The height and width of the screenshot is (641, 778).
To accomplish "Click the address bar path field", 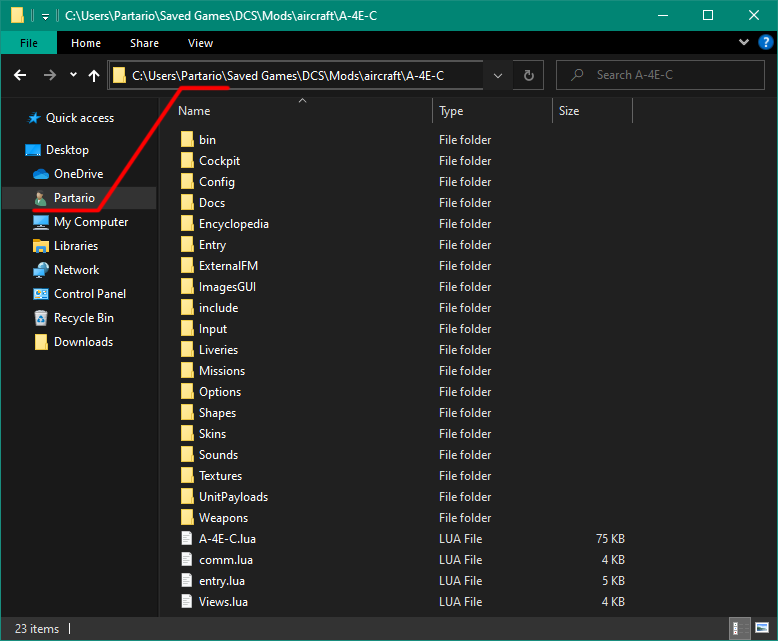I will point(296,75).
